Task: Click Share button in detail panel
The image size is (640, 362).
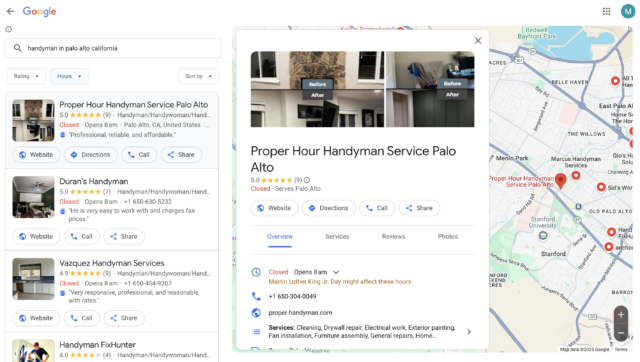Action: [419, 208]
